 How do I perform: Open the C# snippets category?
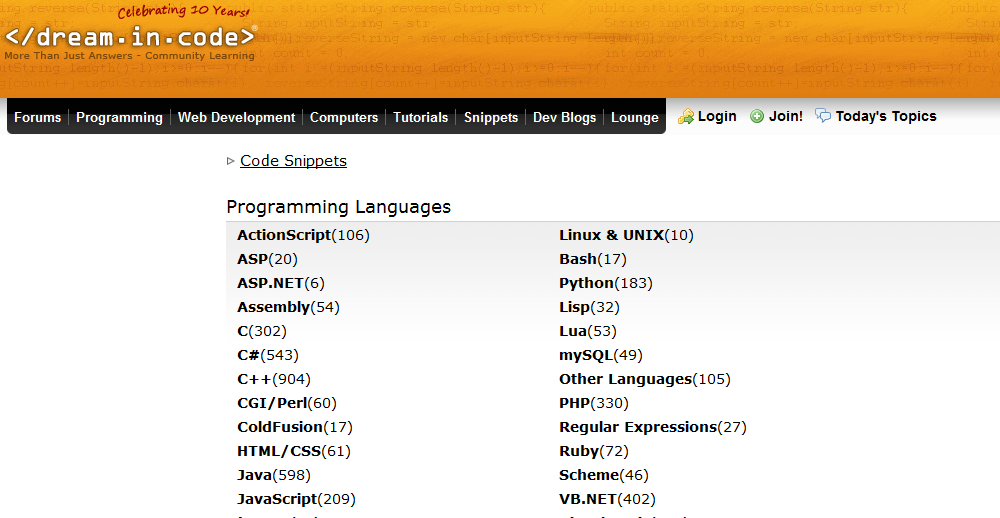pos(249,355)
